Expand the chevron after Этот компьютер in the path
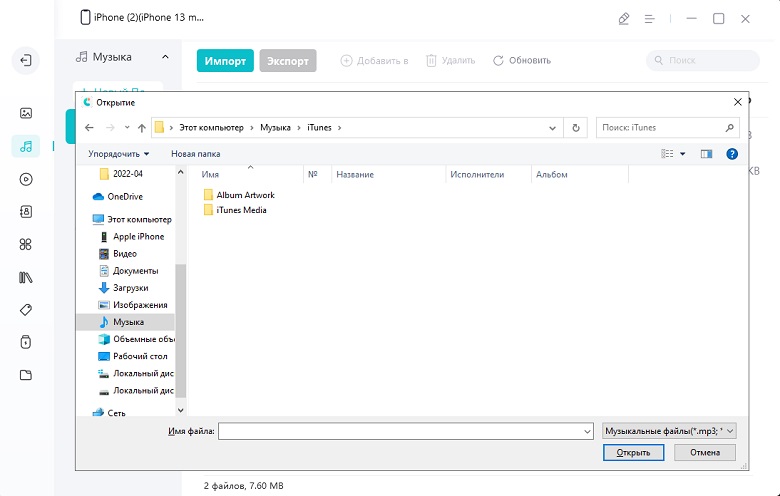The image size is (780, 496). click(252, 128)
